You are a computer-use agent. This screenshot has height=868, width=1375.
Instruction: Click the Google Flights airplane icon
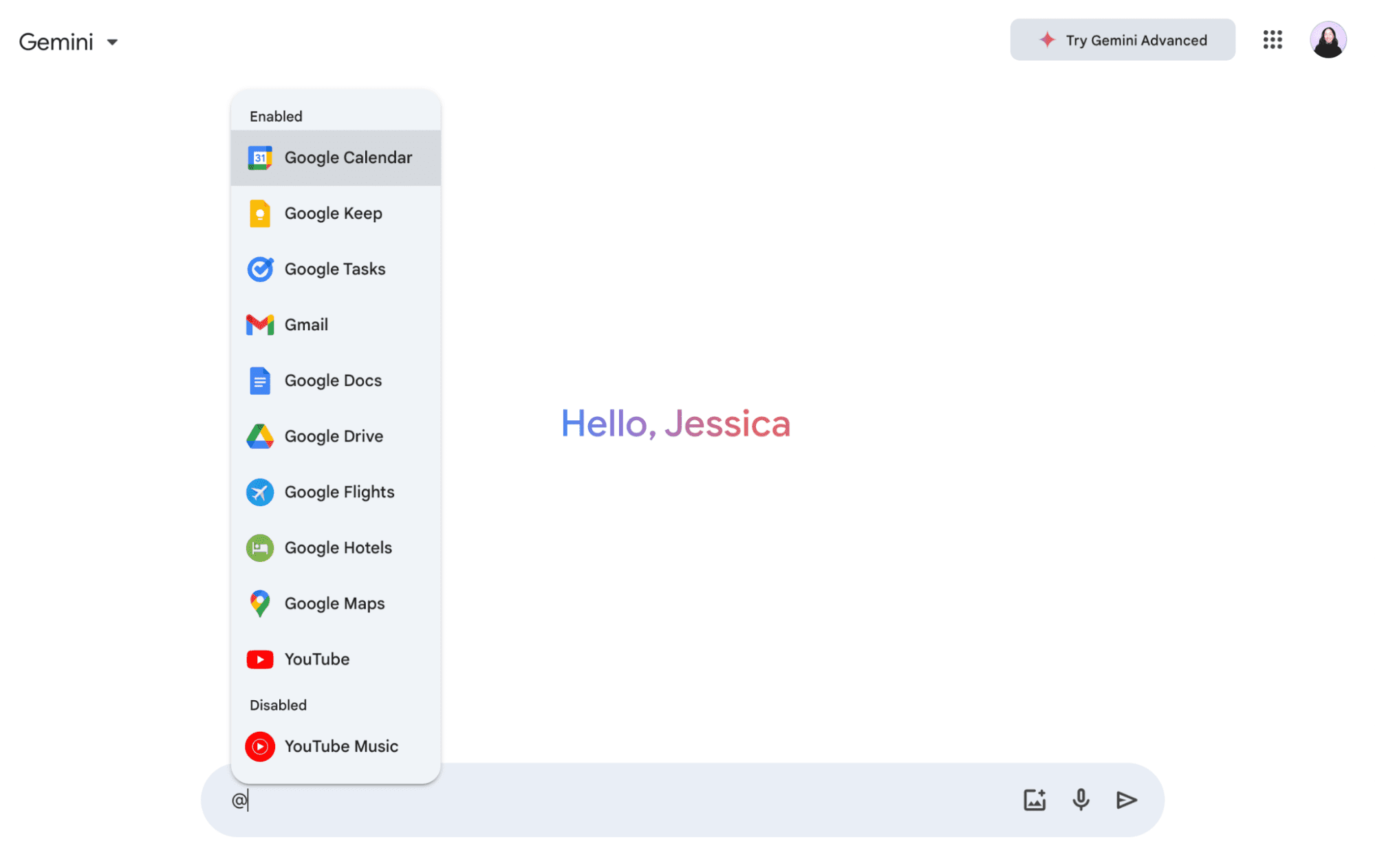pyautogui.click(x=260, y=492)
